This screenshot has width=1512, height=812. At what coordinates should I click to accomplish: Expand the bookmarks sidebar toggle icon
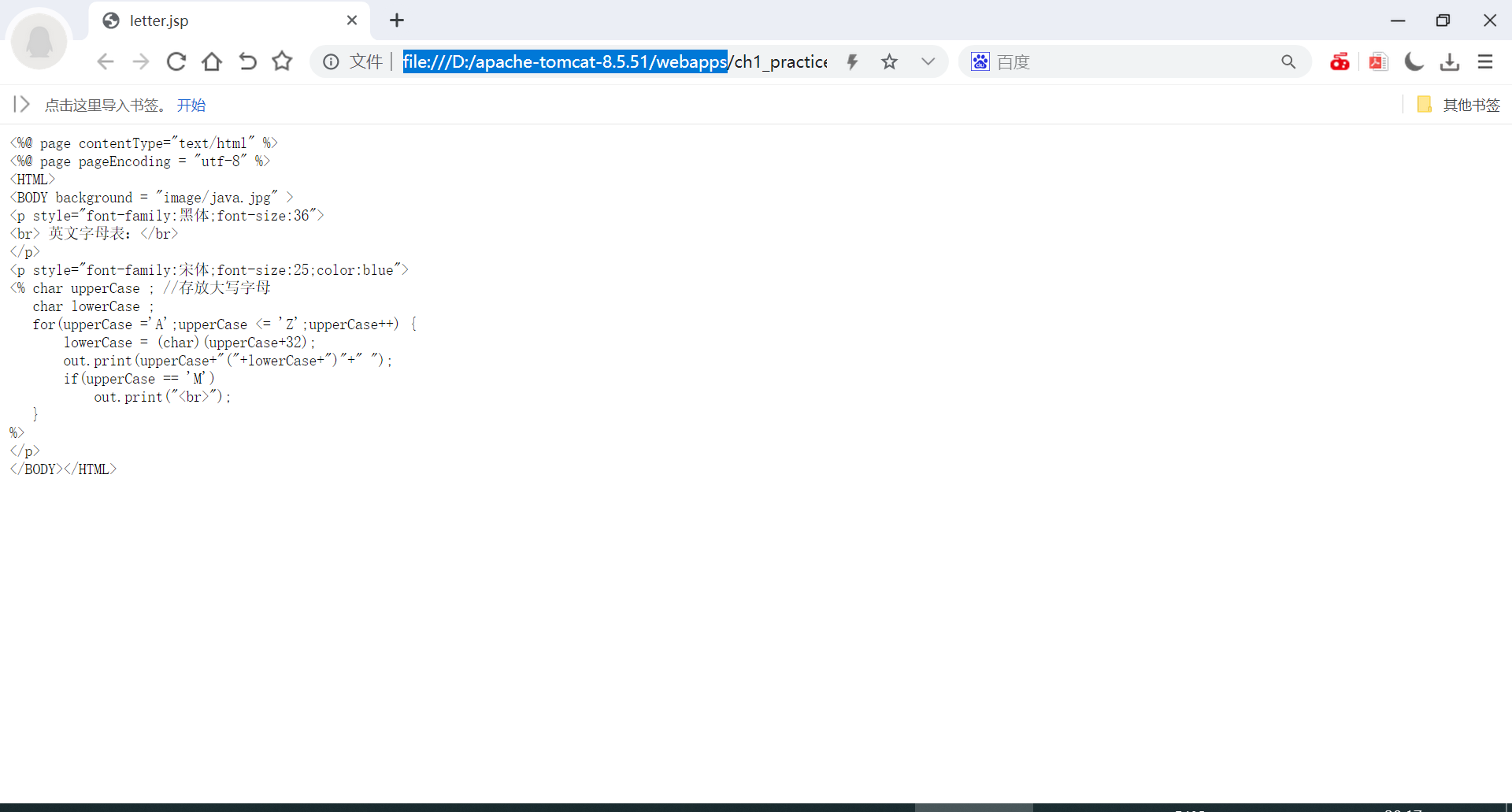pos(21,104)
